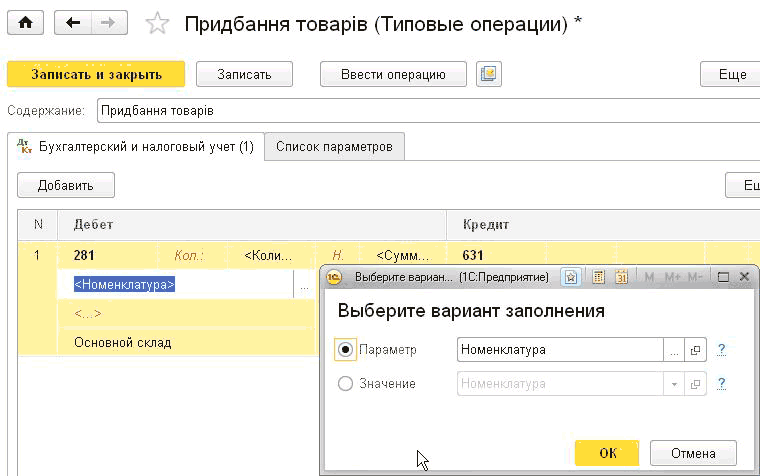Click the disabled Значение Номенклатура field
The image size is (760, 476).
pyautogui.click(x=560, y=384)
